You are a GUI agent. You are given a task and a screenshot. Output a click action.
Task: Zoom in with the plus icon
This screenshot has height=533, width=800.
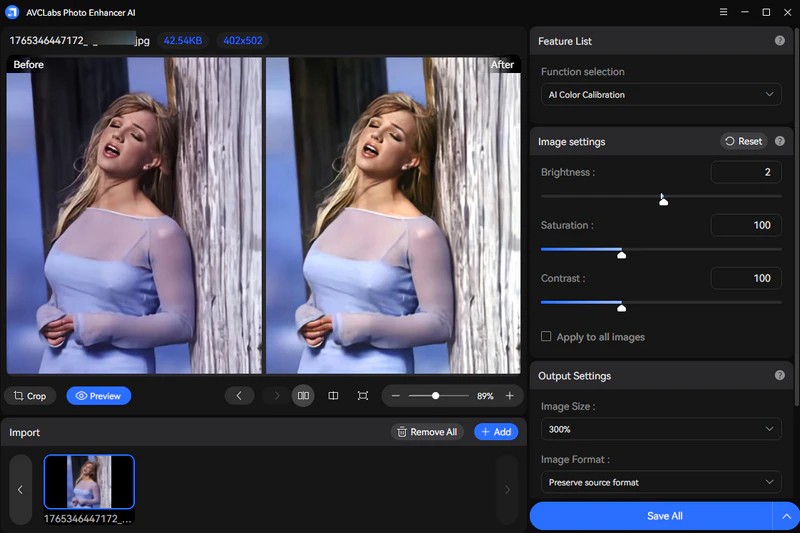[x=510, y=396]
